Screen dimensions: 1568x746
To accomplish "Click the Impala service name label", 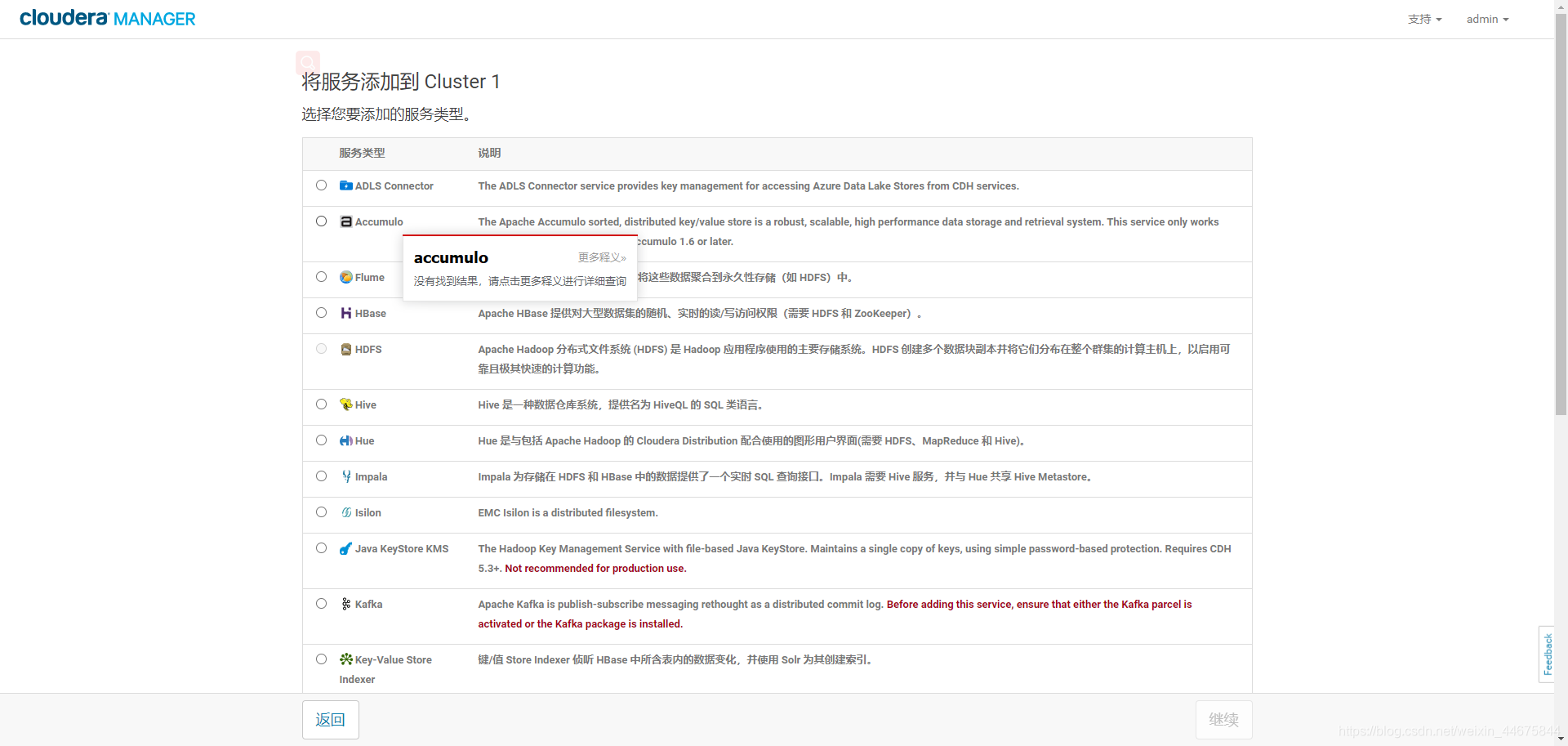I will click(371, 476).
